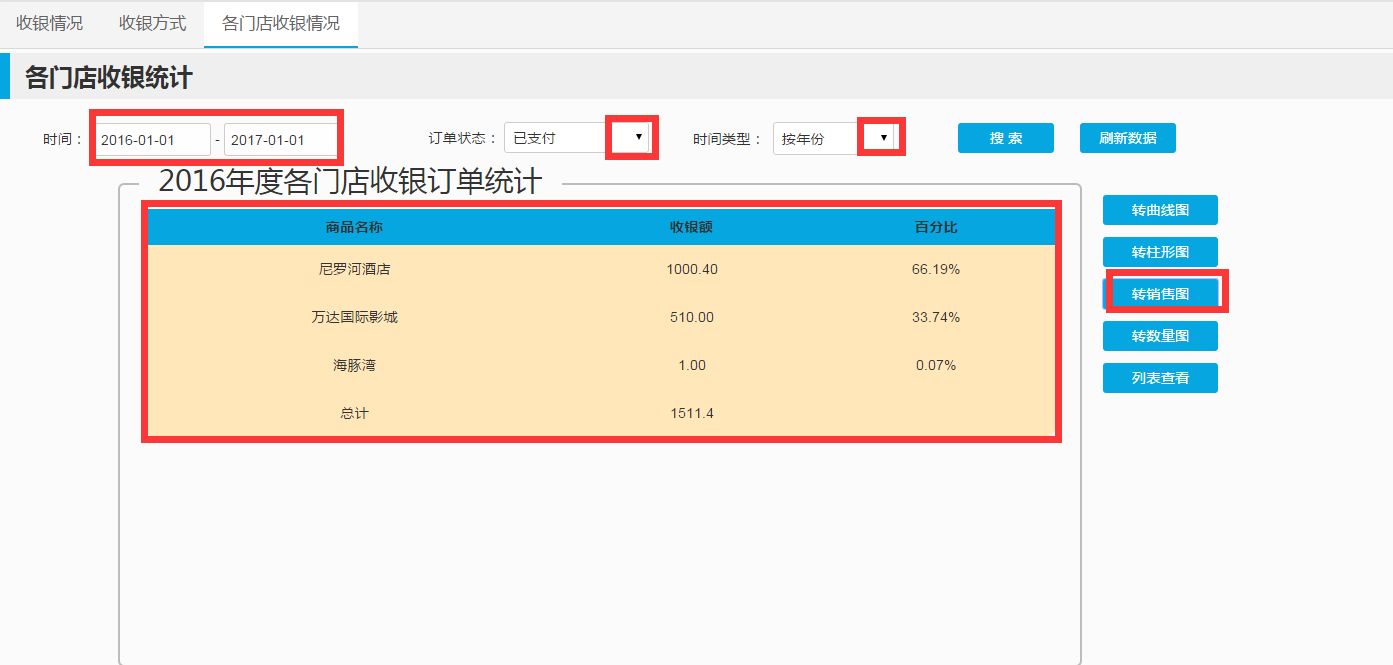The image size is (1393, 665).
Task: Switch to curve chart with 转曲线图
Action: [x=1160, y=210]
